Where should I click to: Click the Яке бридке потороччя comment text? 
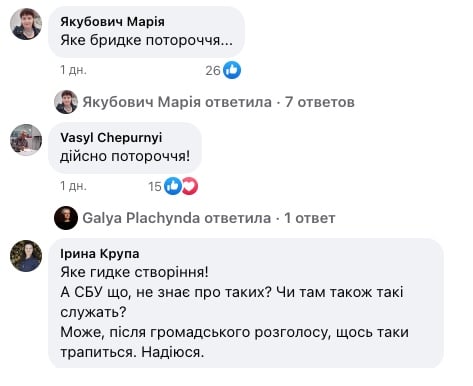pyautogui.click(x=147, y=40)
